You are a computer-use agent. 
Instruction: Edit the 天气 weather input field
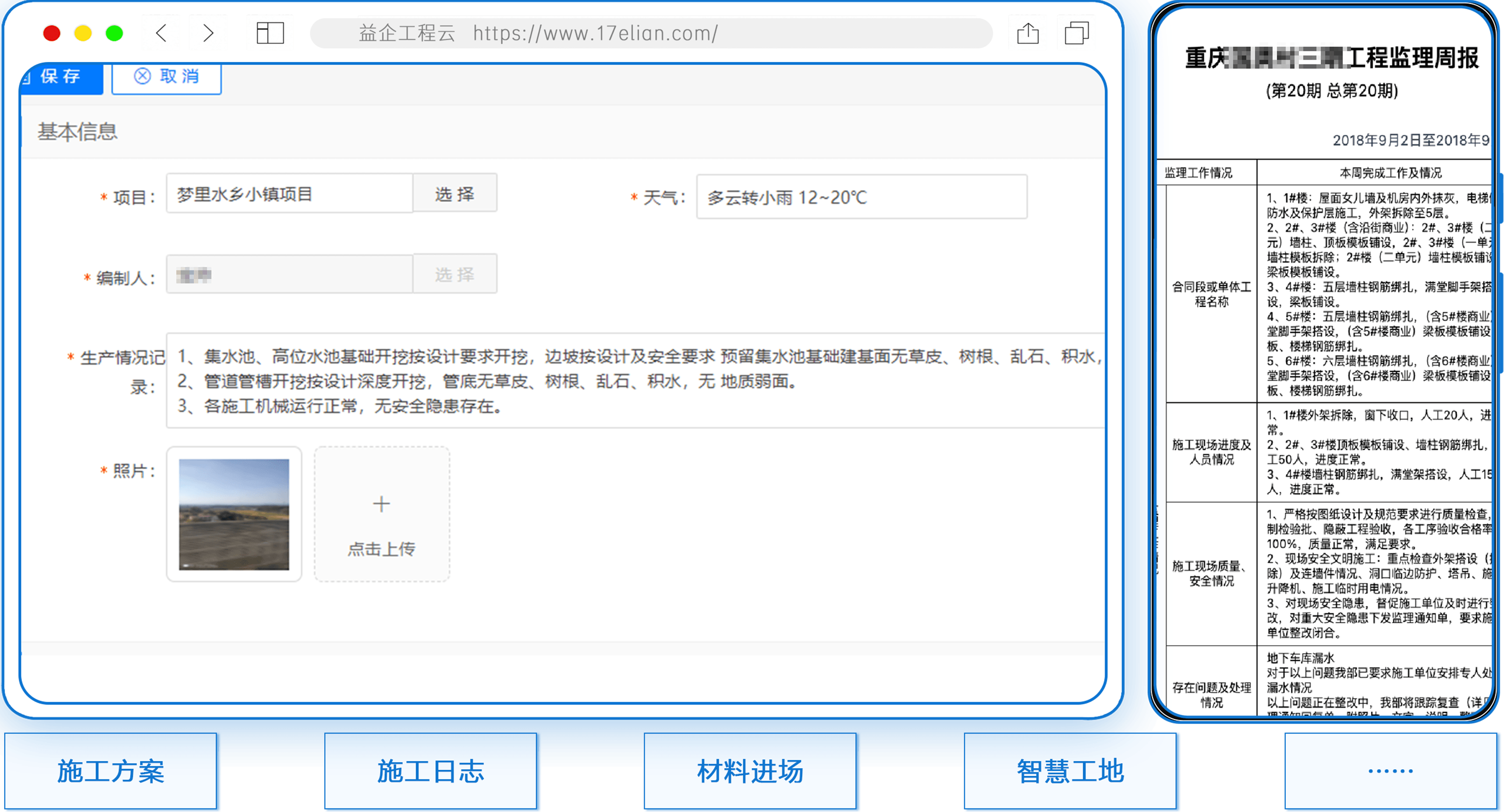[862, 197]
